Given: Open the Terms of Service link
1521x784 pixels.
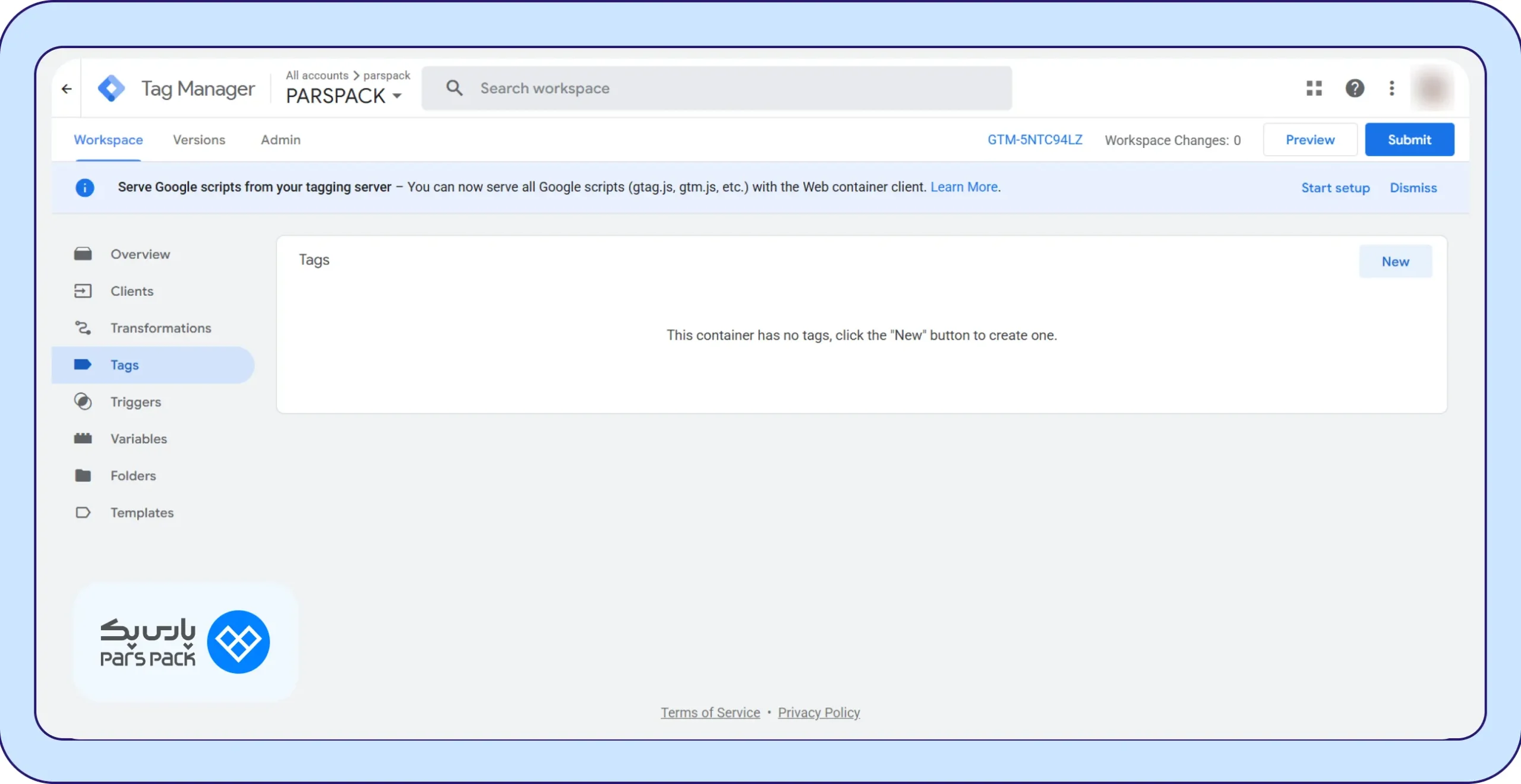Looking at the screenshot, I should coord(711,712).
